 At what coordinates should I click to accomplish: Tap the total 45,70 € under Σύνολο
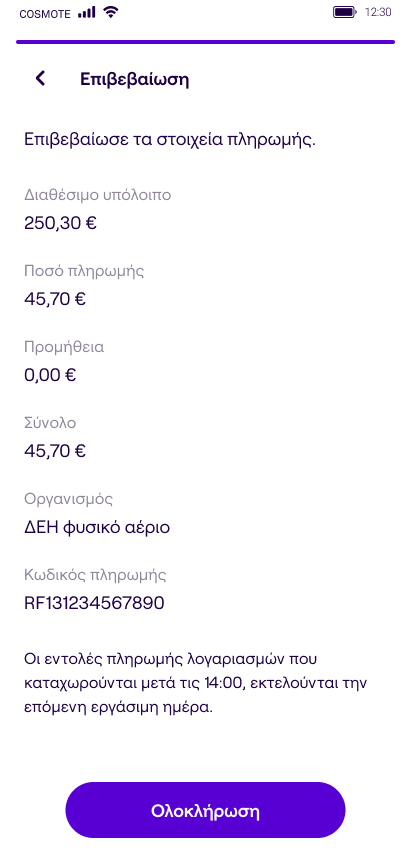tap(55, 451)
